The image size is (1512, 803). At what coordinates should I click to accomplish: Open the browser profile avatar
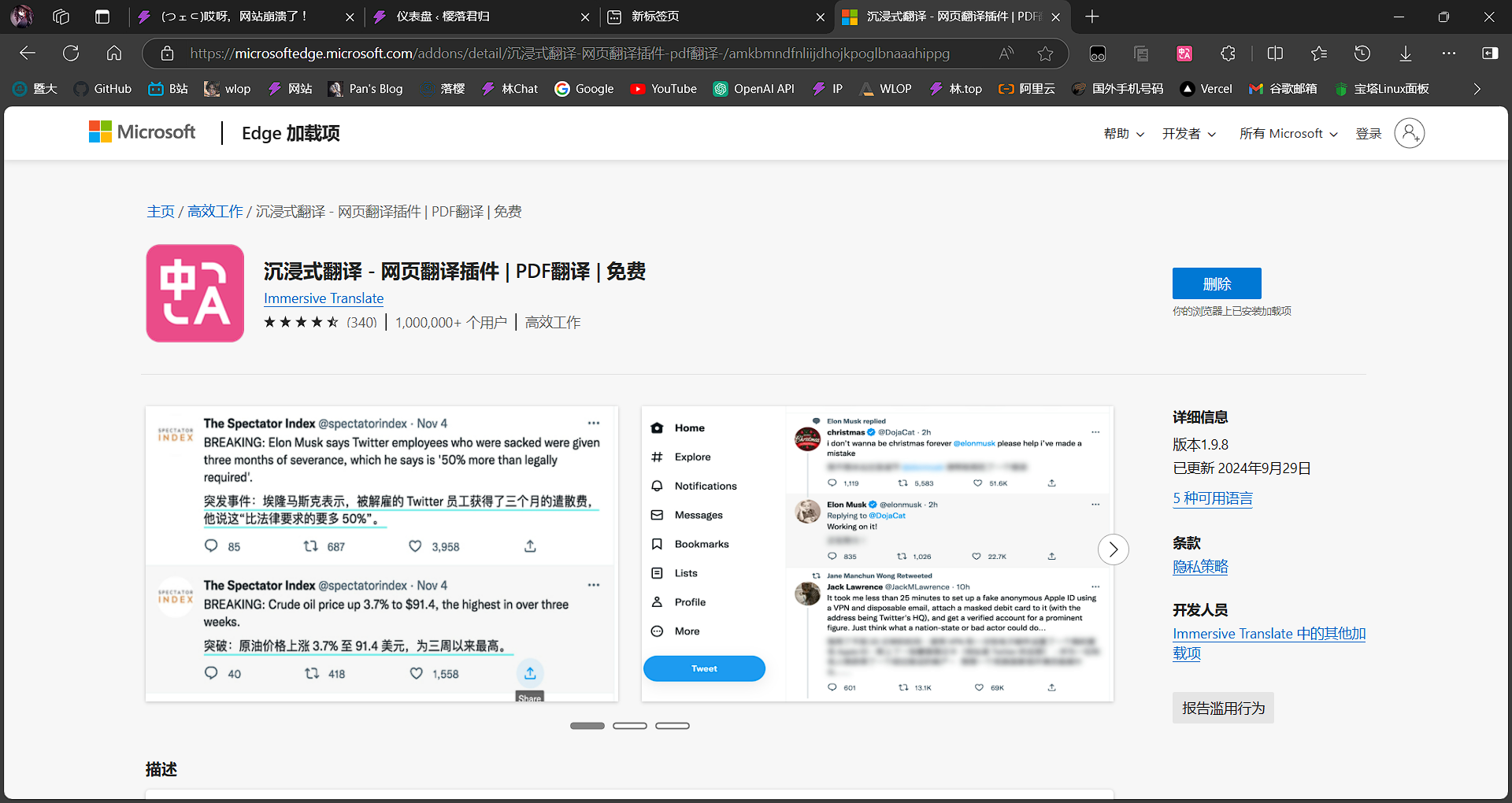click(21, 16)
